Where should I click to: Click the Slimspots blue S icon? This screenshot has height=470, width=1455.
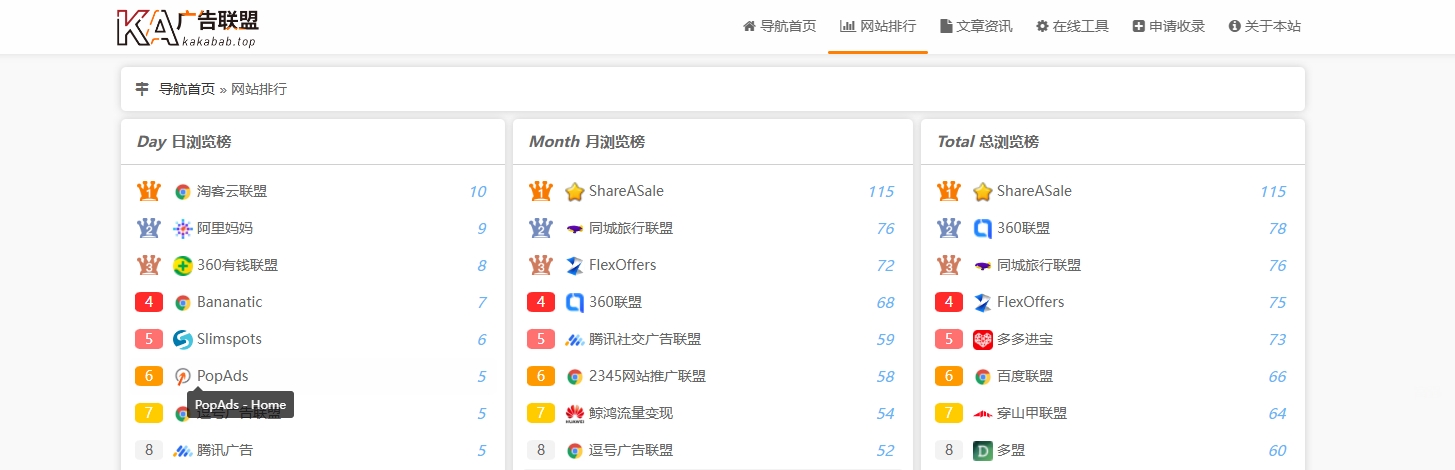pos(182,340)
